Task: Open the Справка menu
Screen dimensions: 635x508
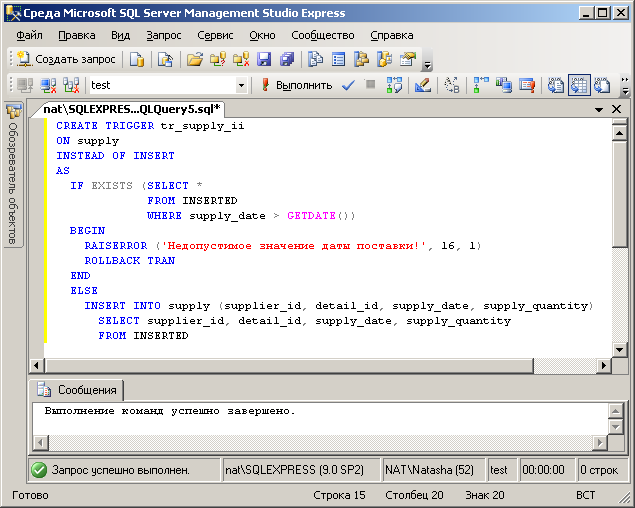Action: pyautogui.click(x=392, y=36)
